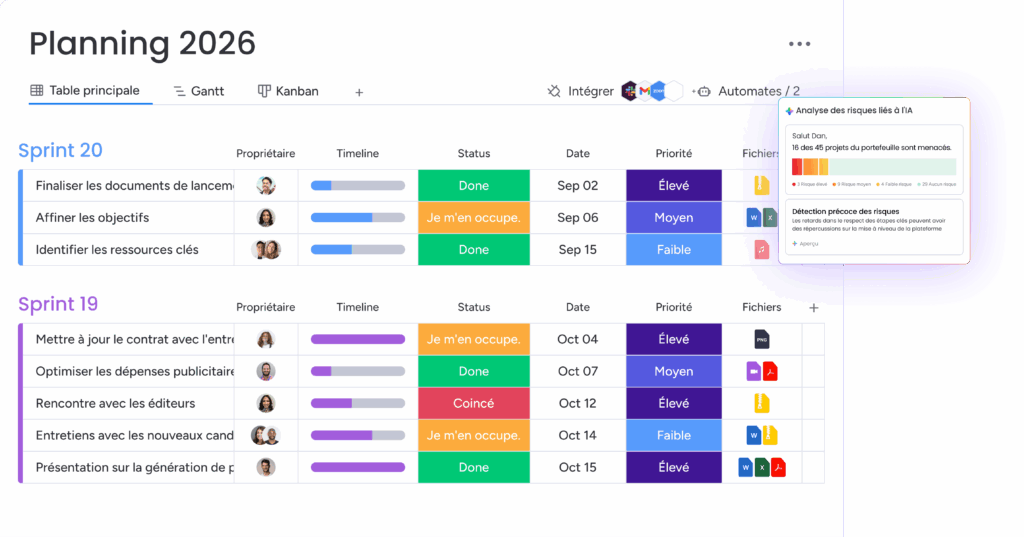Open the red PDF file in Optimiser row
1024x537 pixels.
coord(771,371)
